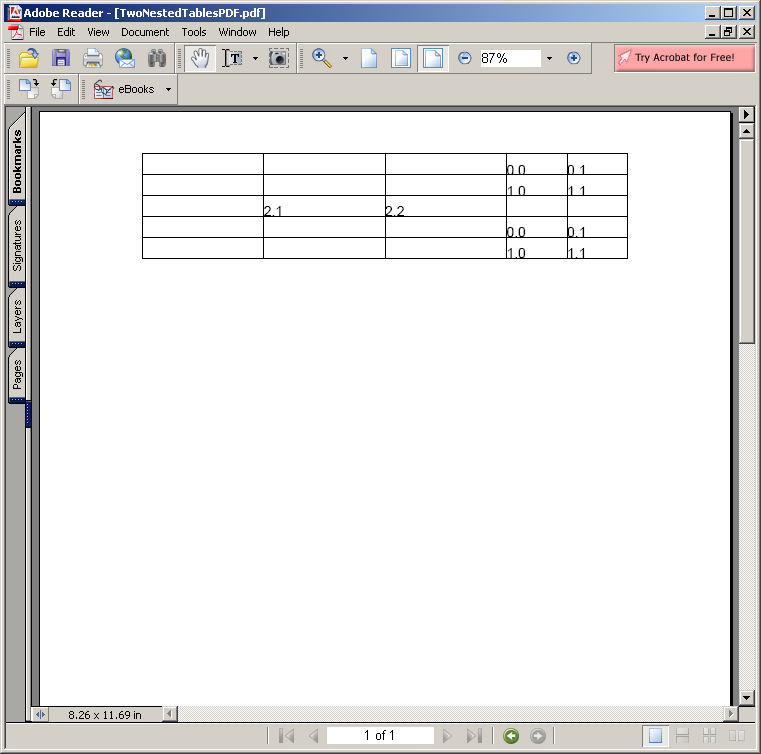Go to the previous page
761x754 pixels.
click(314, 736)
